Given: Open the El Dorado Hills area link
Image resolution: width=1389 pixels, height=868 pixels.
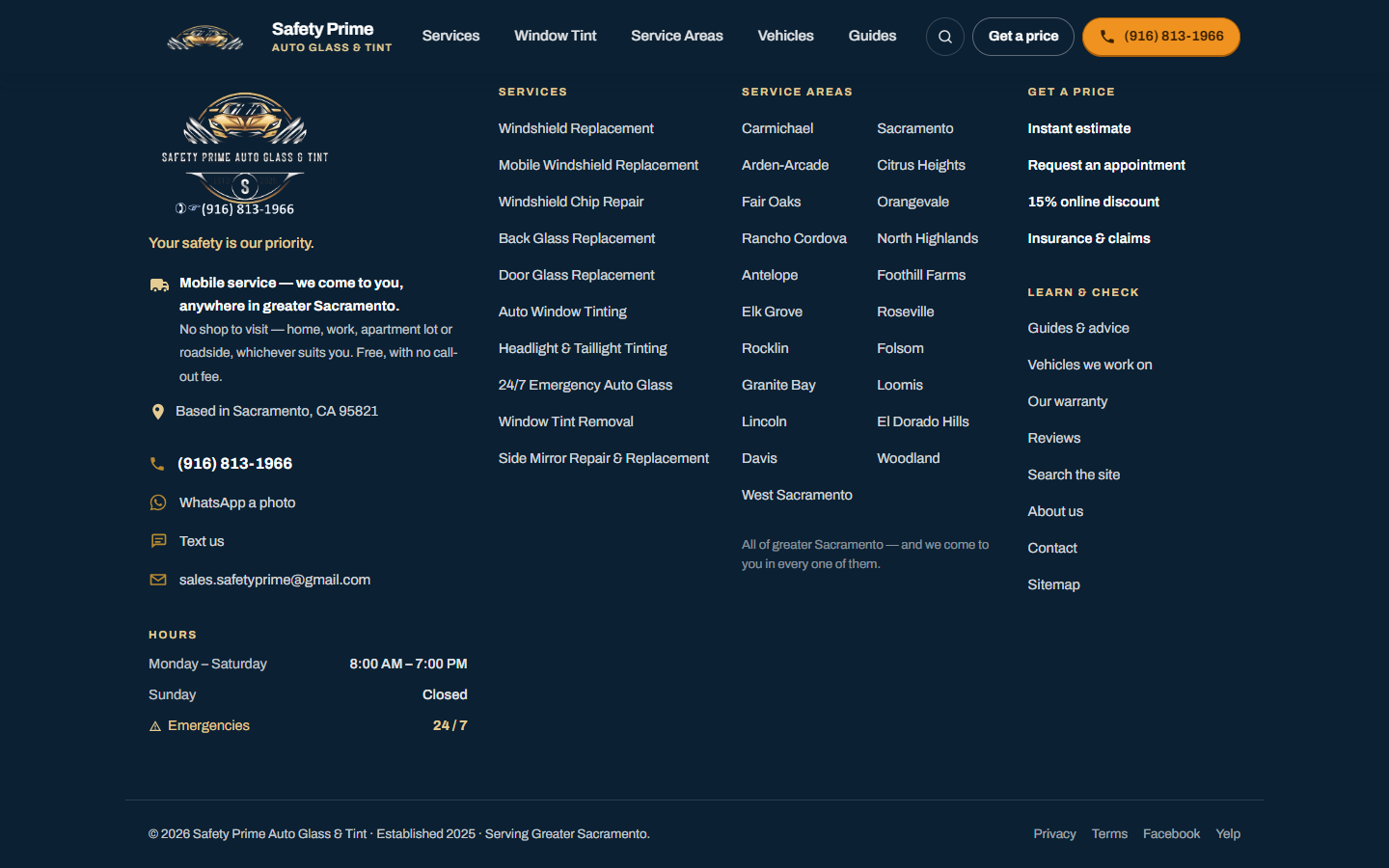Looking at the screenshot, I should point(923,421).
